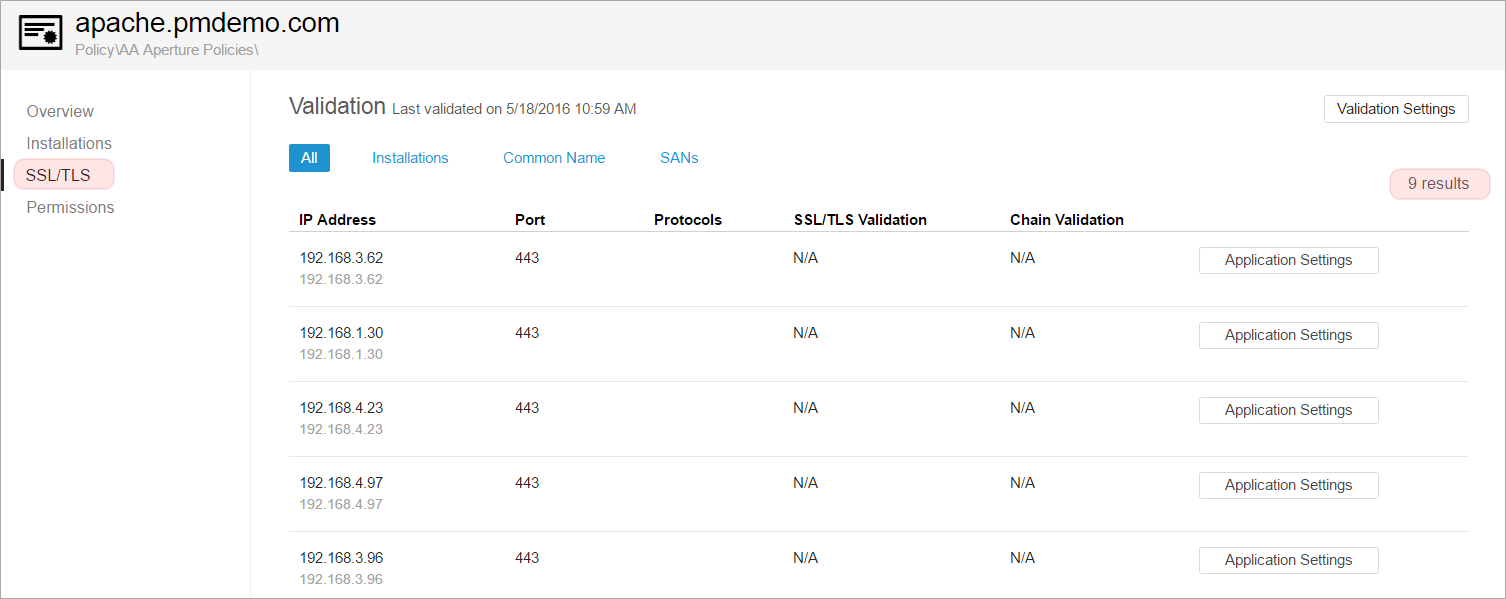This screenshot has width=1506, height=599.
Task: Click the certificate icon beside apache.pmdemo.com
Action: click(42, 34)
